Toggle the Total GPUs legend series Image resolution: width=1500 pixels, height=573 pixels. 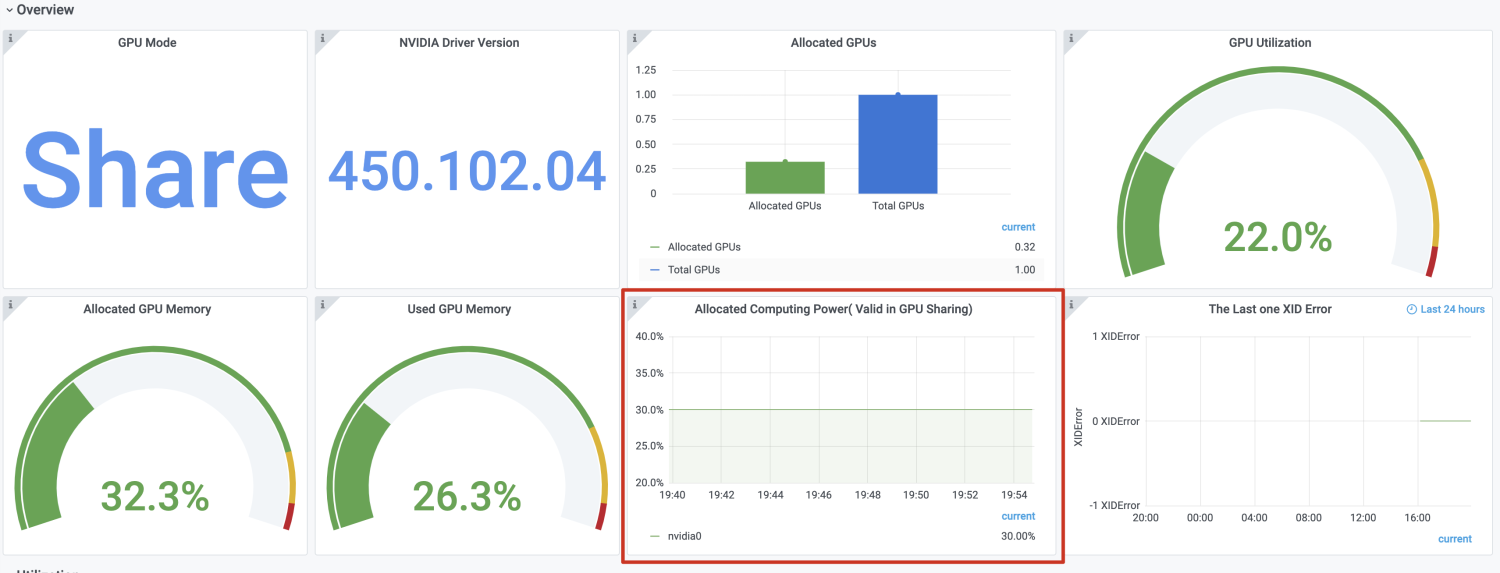tap(694, 270)
